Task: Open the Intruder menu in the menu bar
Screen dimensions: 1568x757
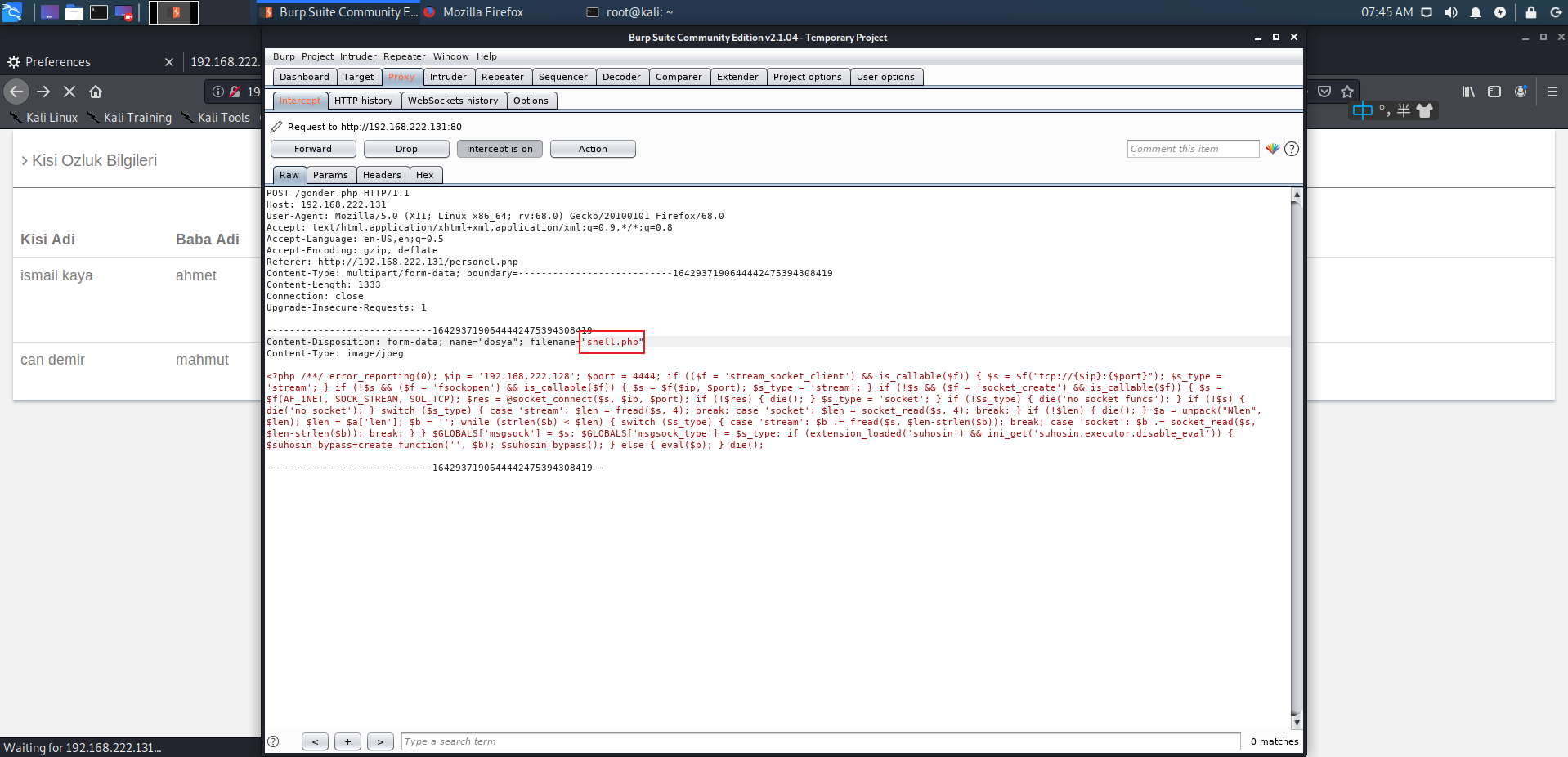Action: coord(358,56)
